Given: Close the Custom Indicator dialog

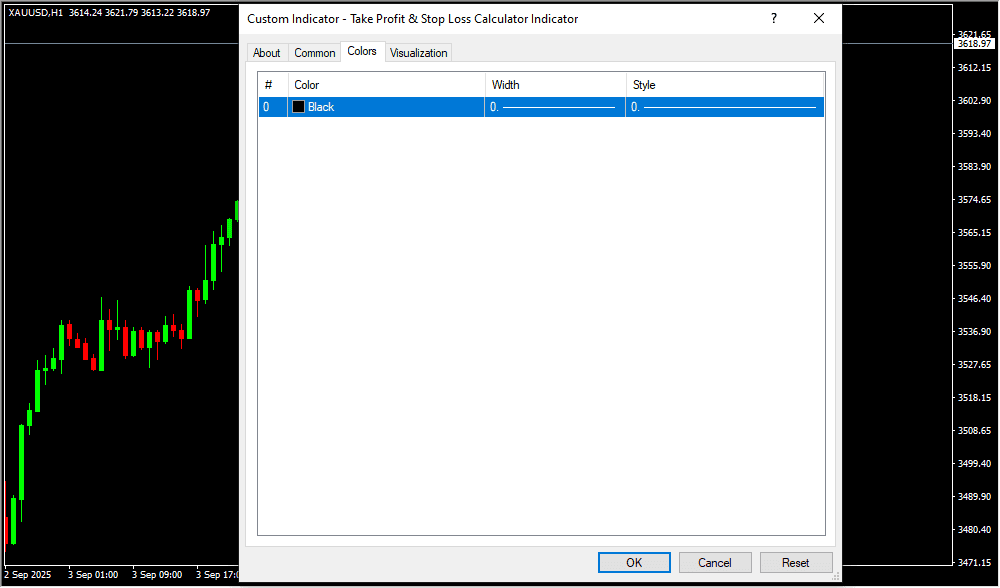Looking at the screenshot, I should [819, 18].
